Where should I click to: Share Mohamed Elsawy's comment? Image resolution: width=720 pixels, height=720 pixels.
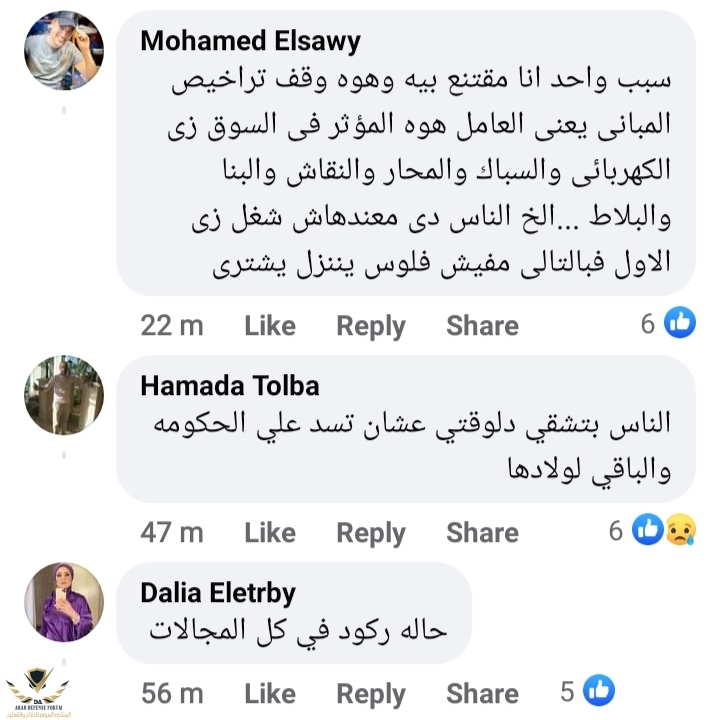click(482, 325)
